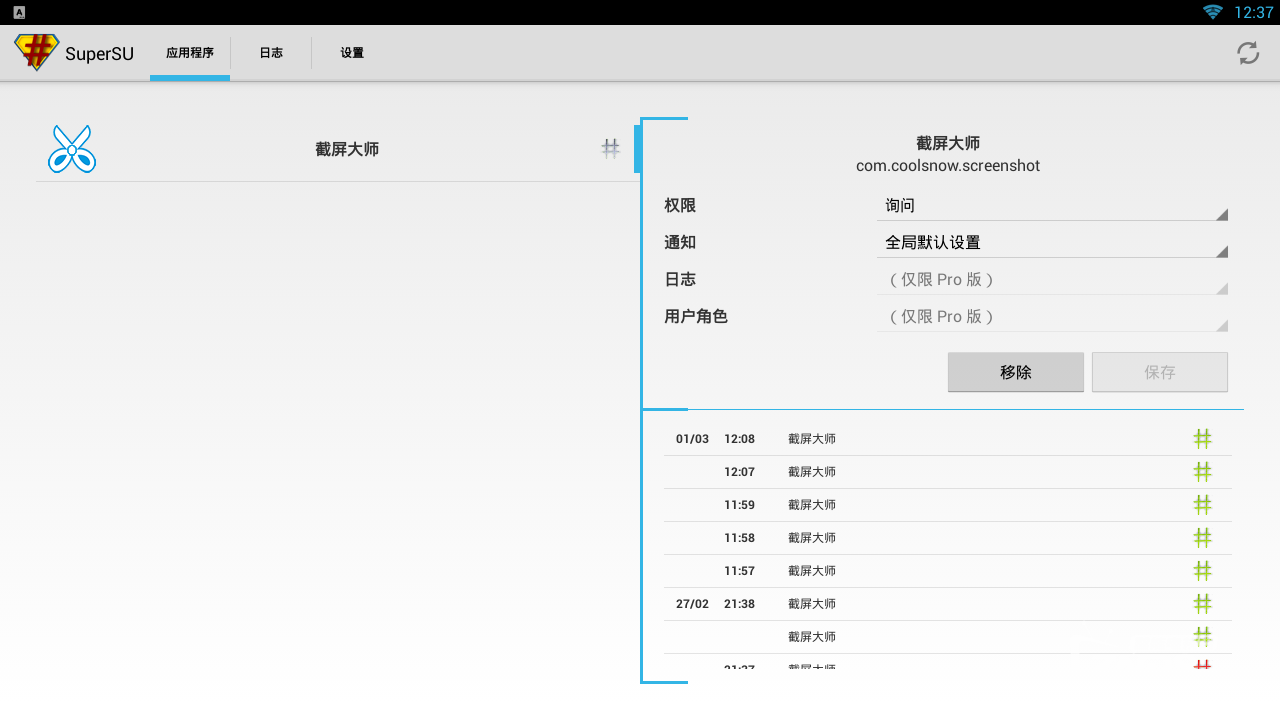The height and width of the screenshot is (720, 1280).
Task: Click the 27/02 21:38 log entry
Action: [948, 603]
